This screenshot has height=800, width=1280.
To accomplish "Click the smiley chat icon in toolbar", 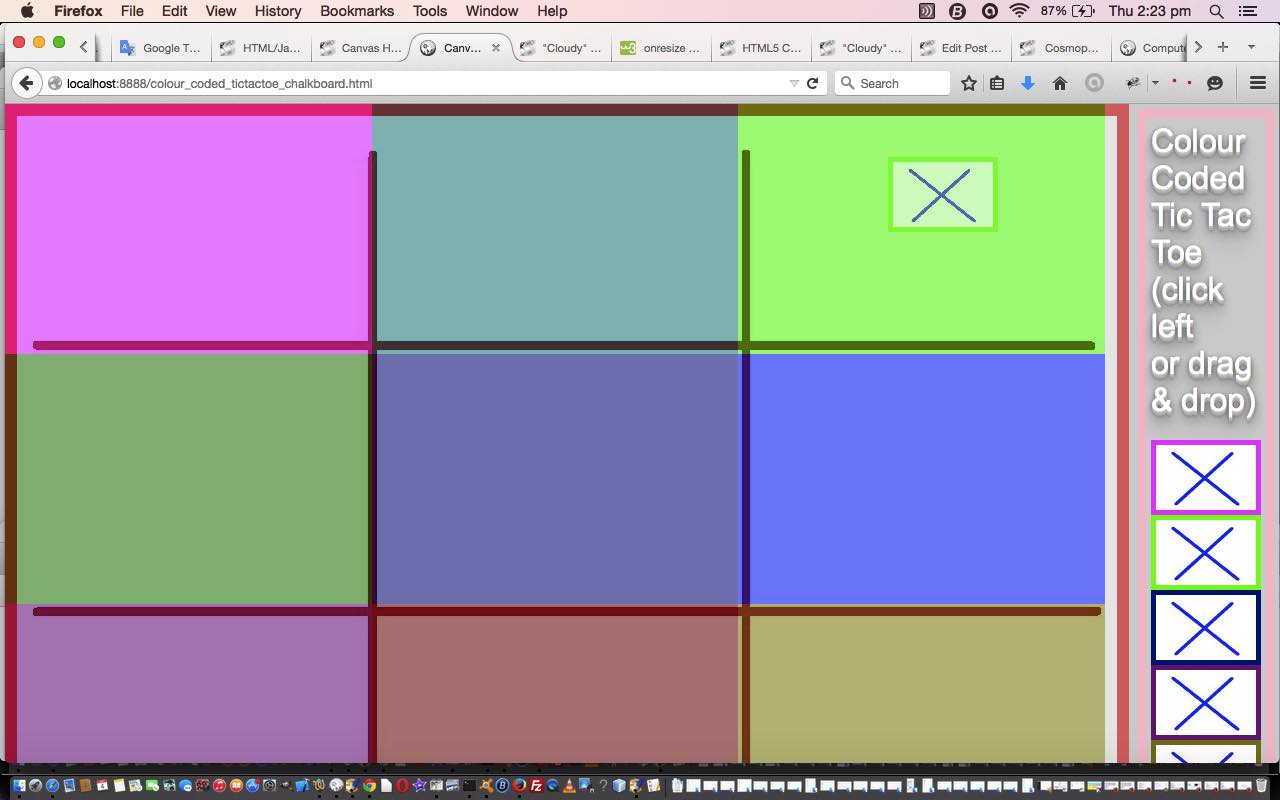I will pos(1215,83).
